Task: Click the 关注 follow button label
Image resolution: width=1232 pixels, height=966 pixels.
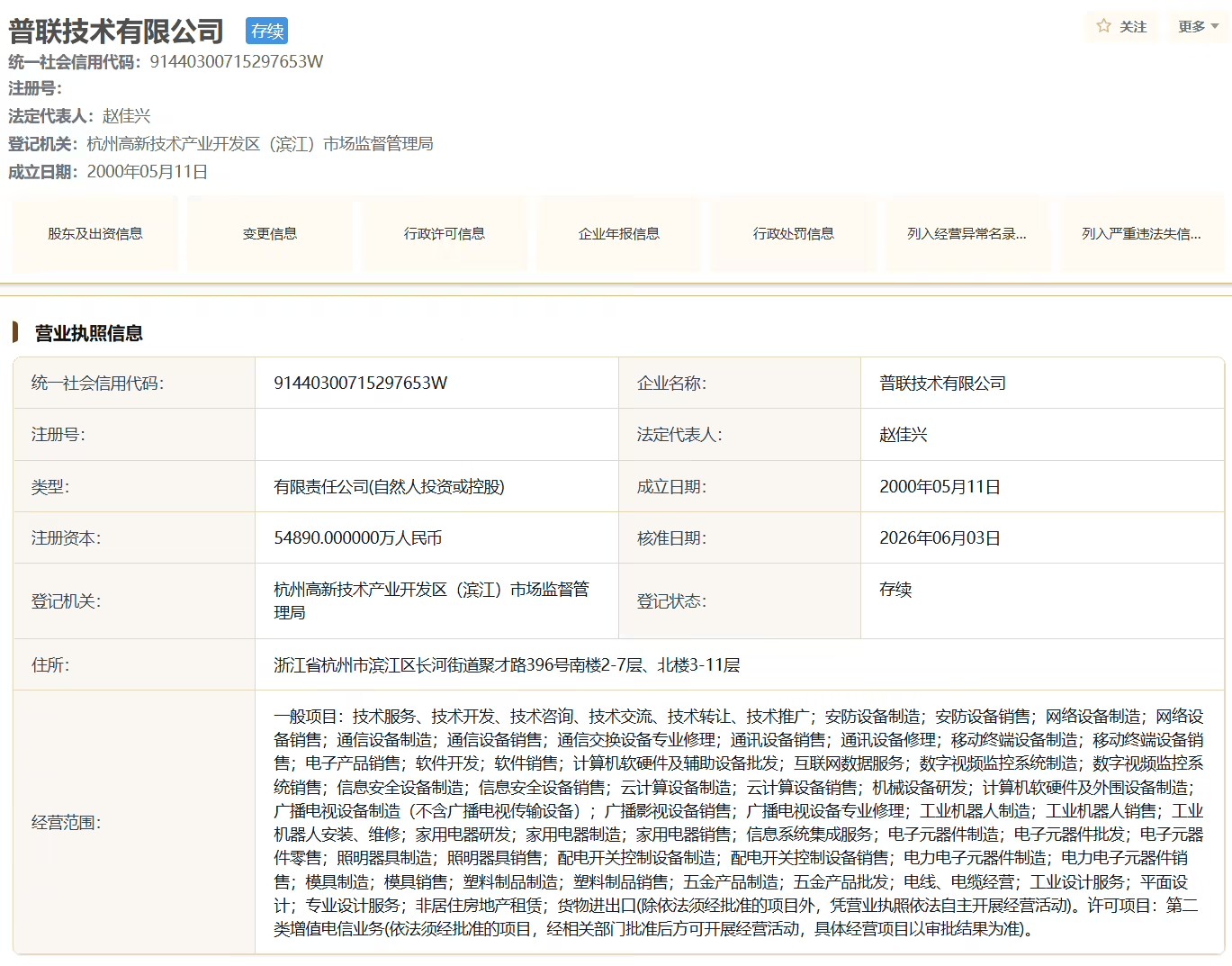Action: (1133, 27)
